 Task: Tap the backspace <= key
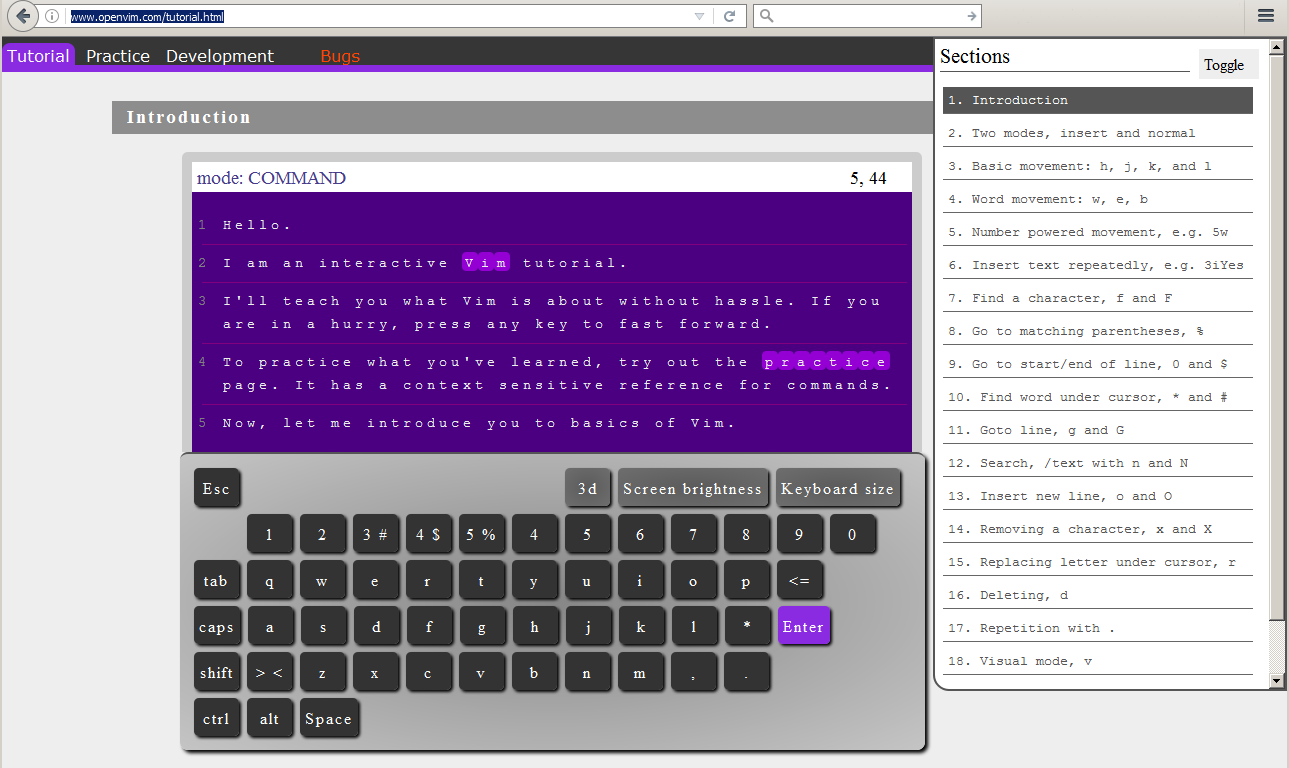coord(799,580)
